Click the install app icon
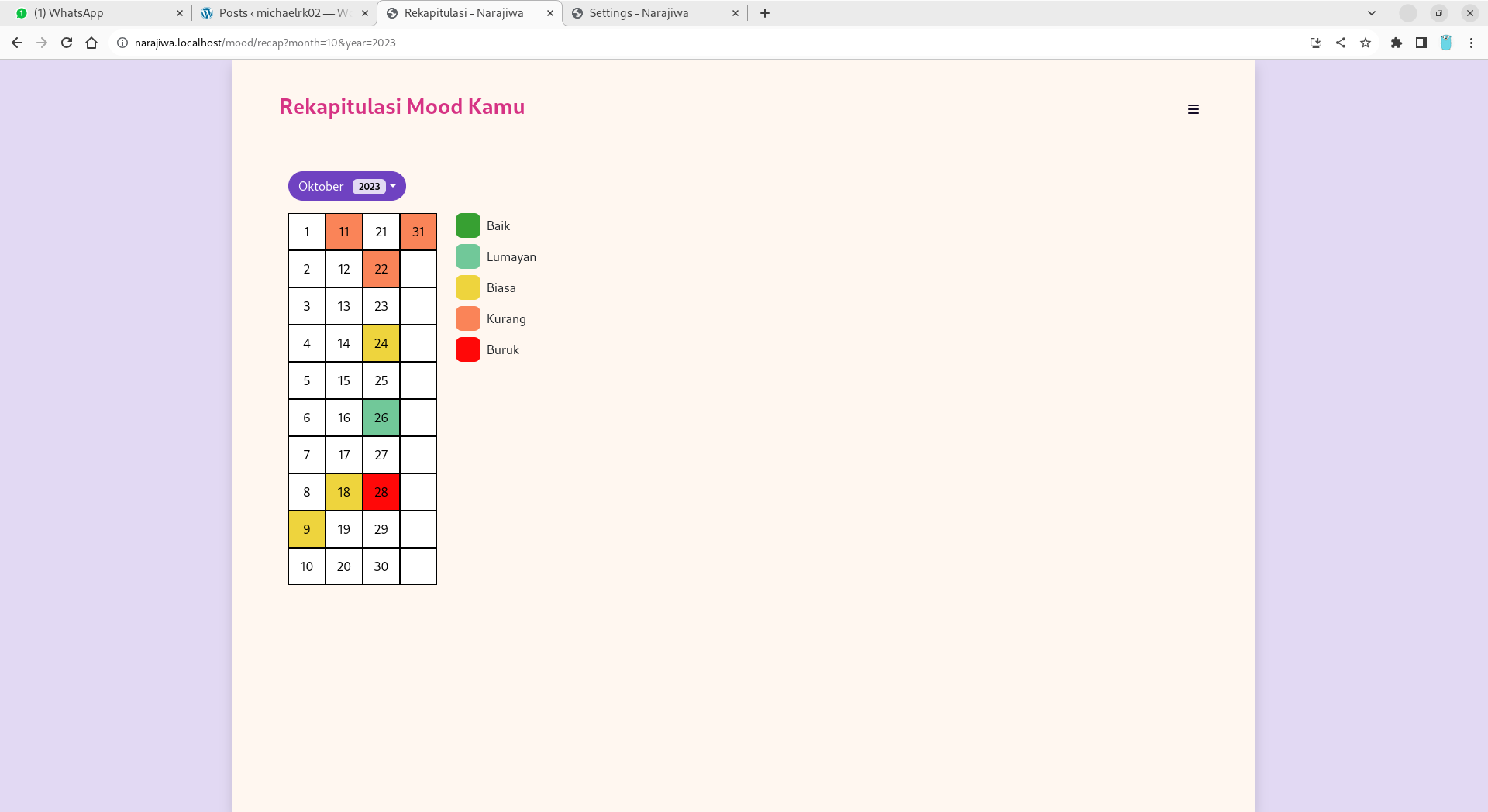 click(1315, 43)
